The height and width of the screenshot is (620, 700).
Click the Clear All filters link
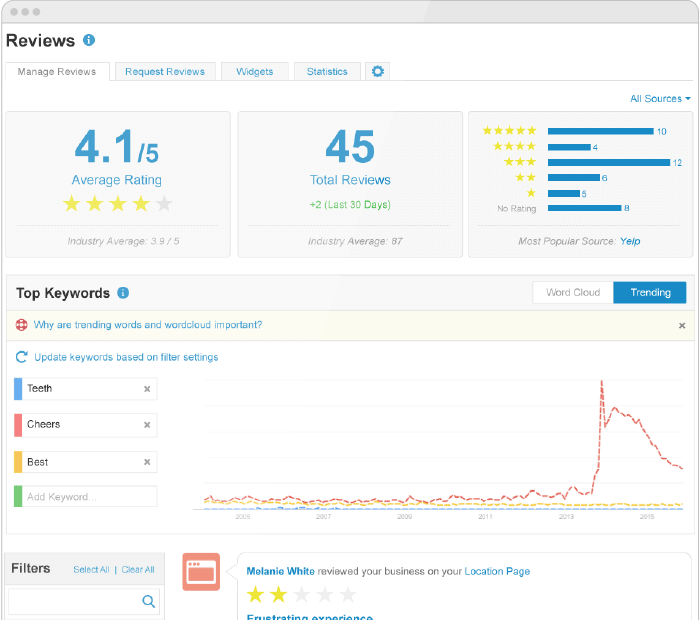[138, 570]
